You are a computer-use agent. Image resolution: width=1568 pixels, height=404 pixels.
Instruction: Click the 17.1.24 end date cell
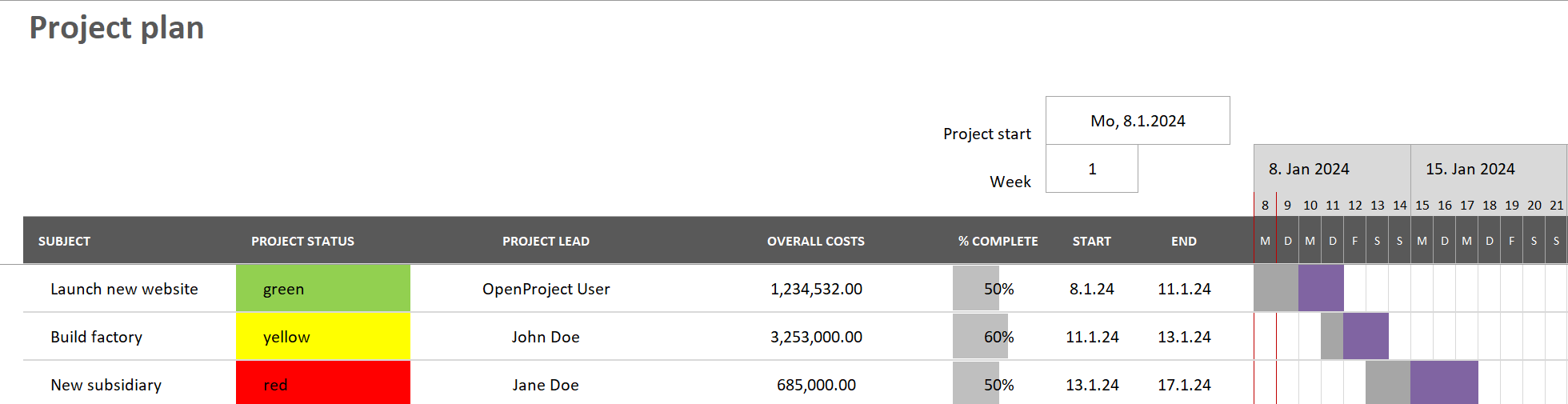tap(1184, 385)
